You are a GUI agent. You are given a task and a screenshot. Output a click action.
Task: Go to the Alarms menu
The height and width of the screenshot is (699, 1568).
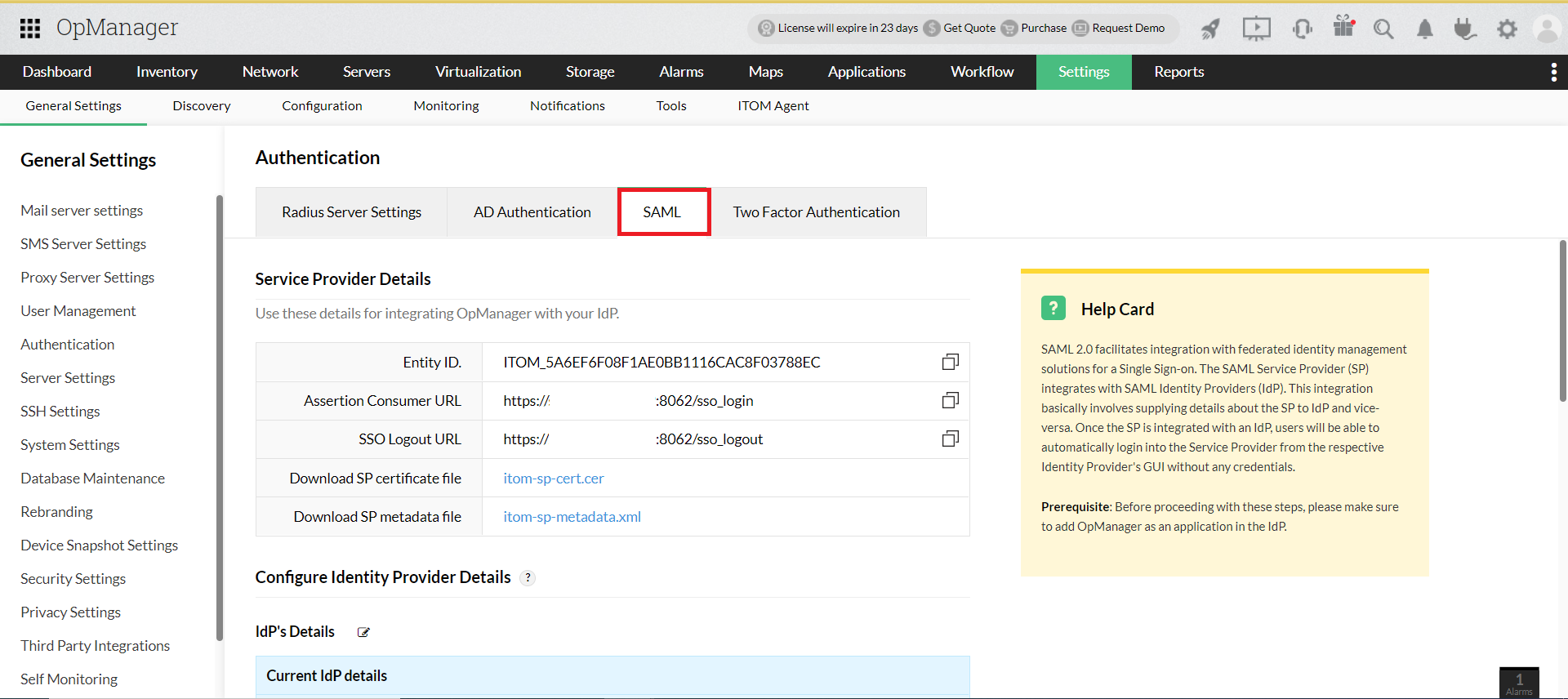pos(681,72)
